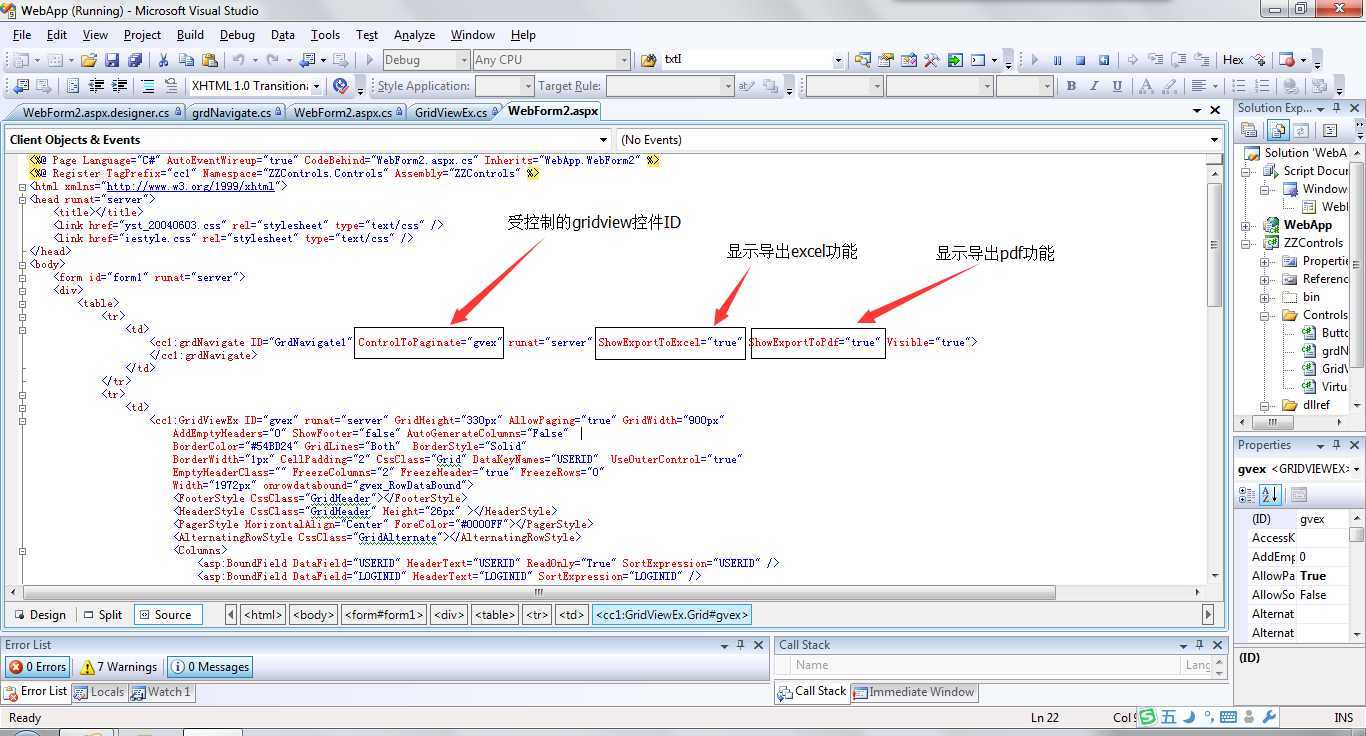Open the (No Events) dropdown
Viewport: 1366px width, 736px height.
1215,140
